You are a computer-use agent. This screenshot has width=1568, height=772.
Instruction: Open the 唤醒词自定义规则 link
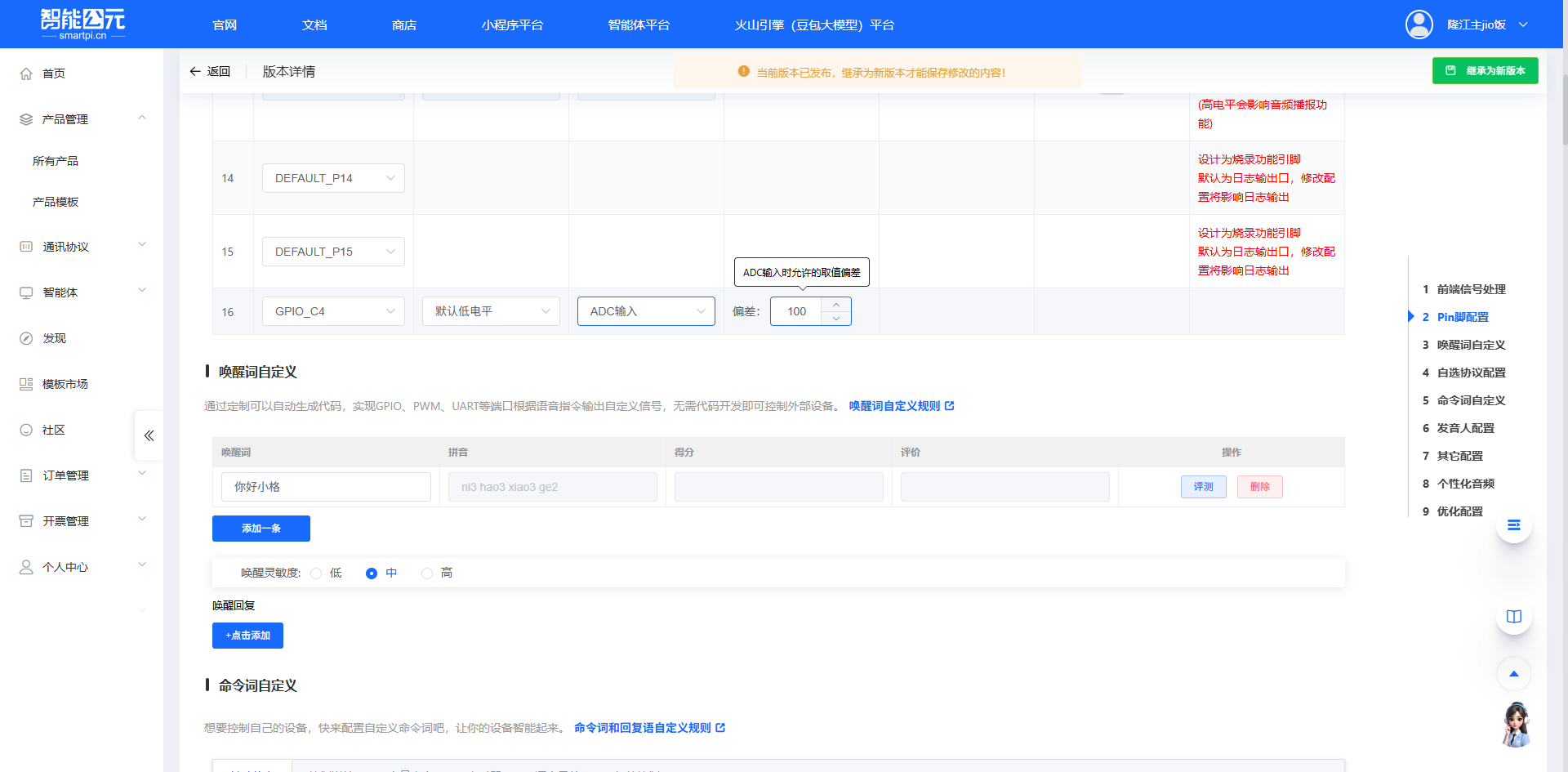pyautogui.click(x=896, y=405)
